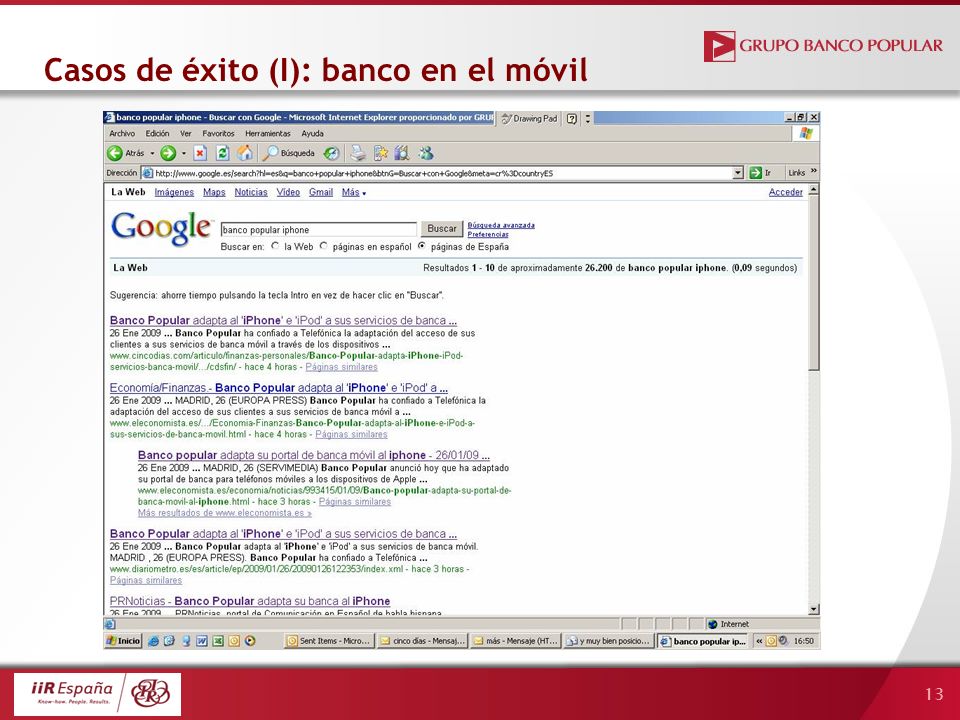This screenshot has height=720, width=960.
Task: Open the PRNoticias Banco Popular result
Action: (x=250, y=601)
